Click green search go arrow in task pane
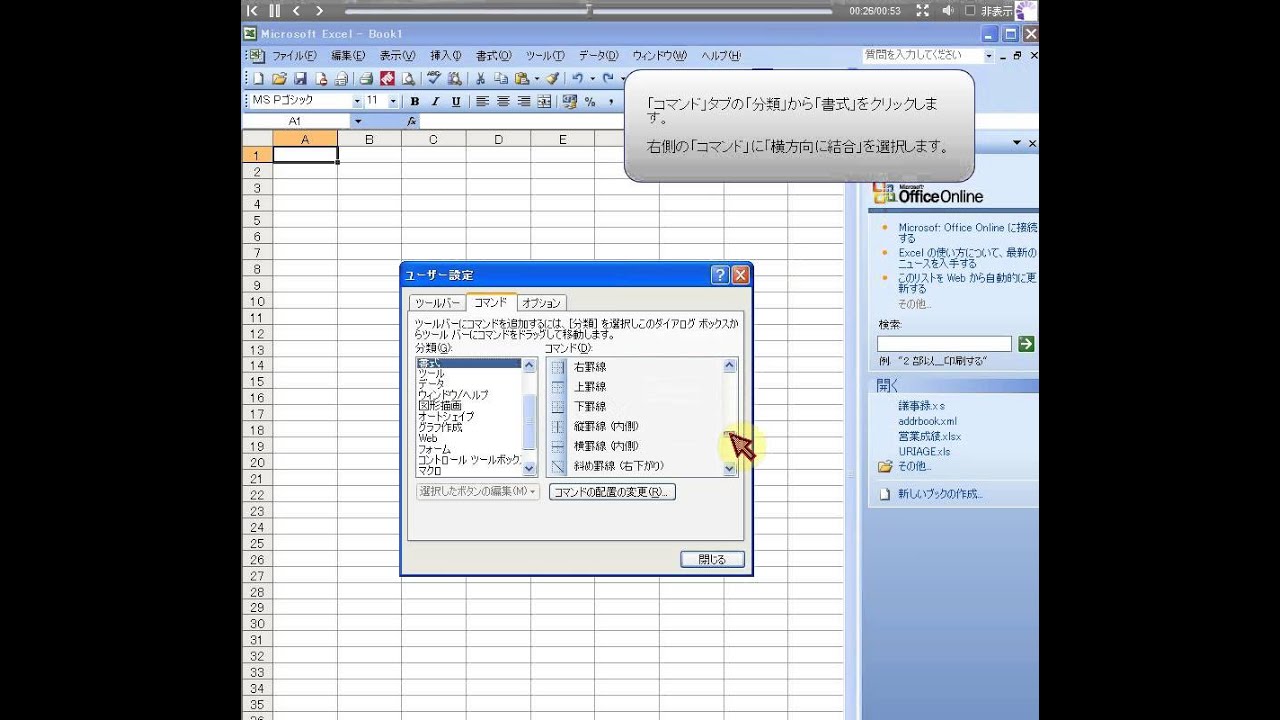 (x=1026, y=344)
